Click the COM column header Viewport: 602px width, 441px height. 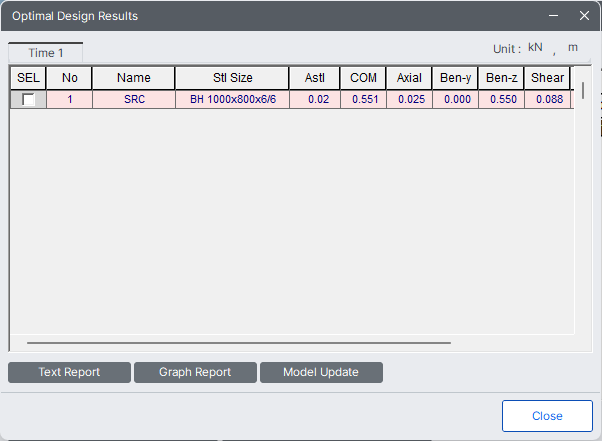[x=363, y=78]
